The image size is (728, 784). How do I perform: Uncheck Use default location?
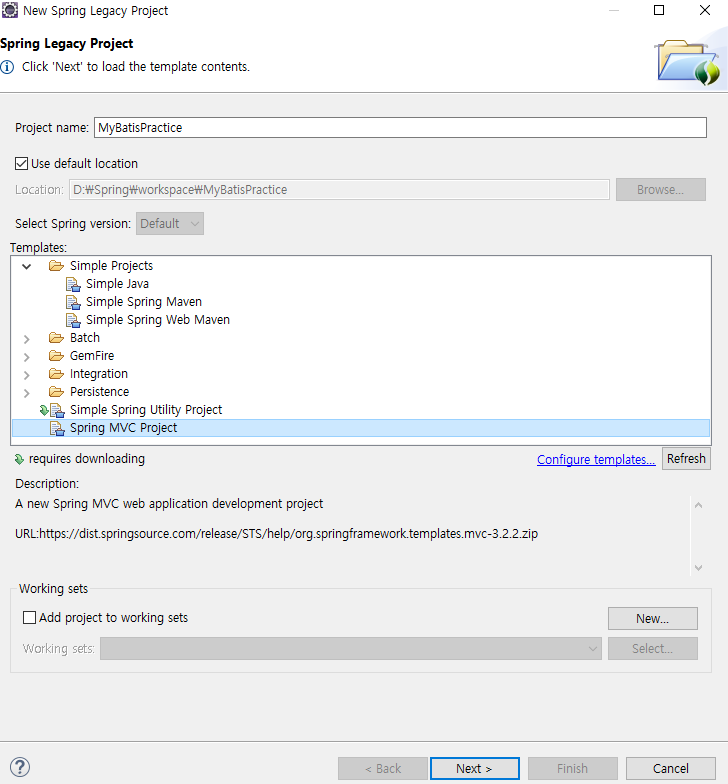pyautogui.click(x=22, y=164)
